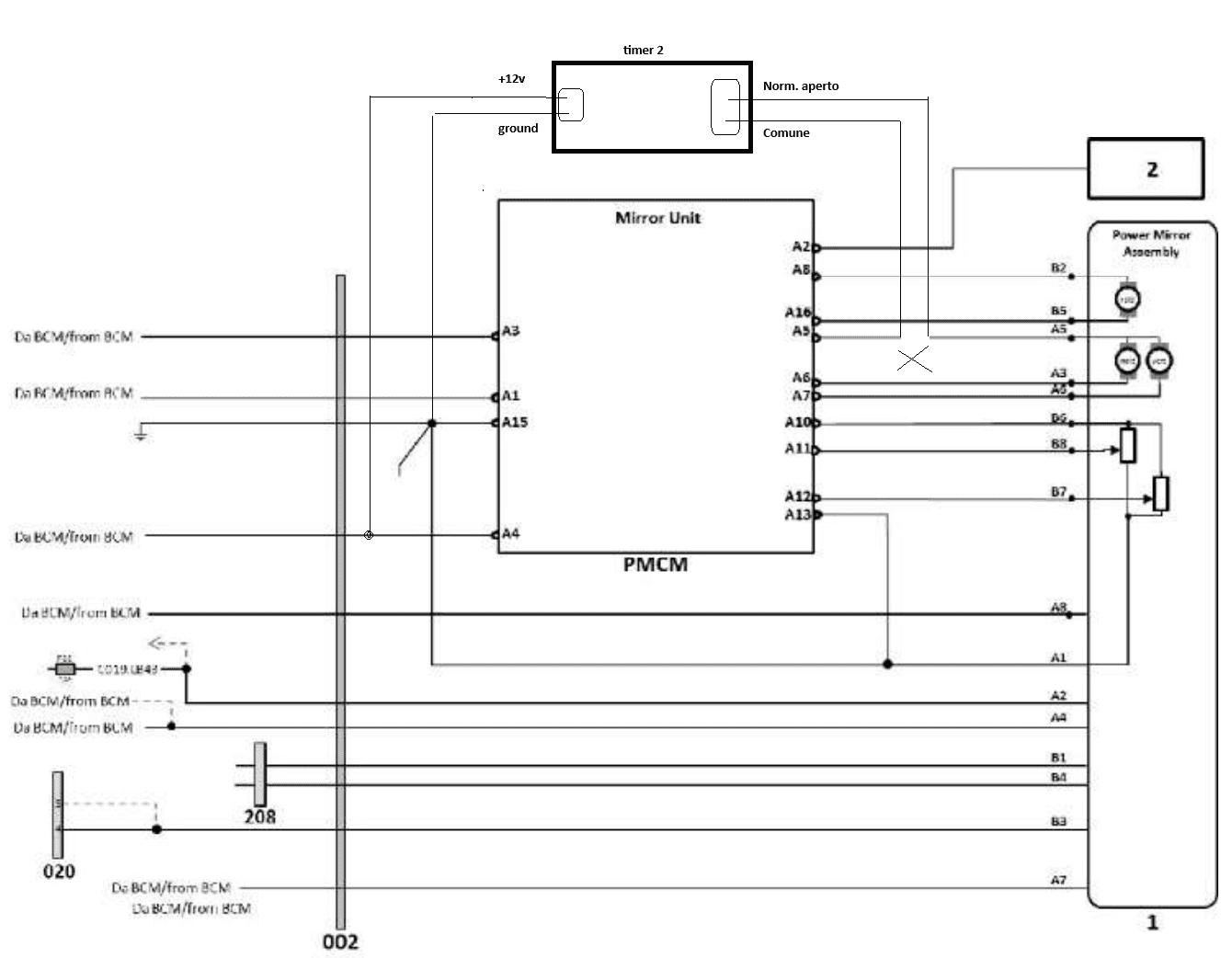Click the small circle junction on the A4 wire
Viewport: 1232px width, 958px height.
coord(369,535)
